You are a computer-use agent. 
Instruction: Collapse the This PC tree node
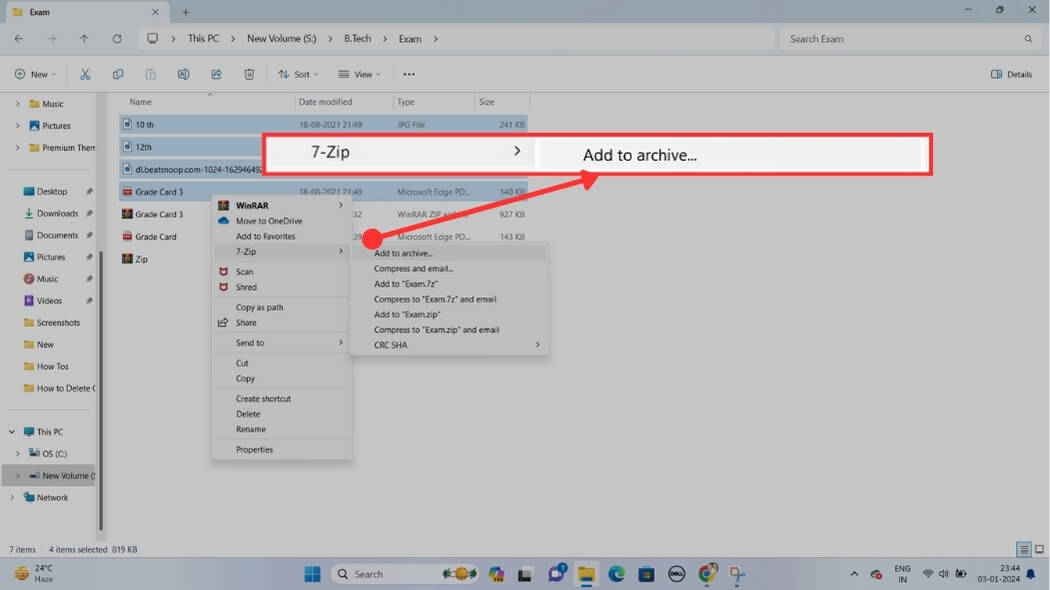(12, 432)
